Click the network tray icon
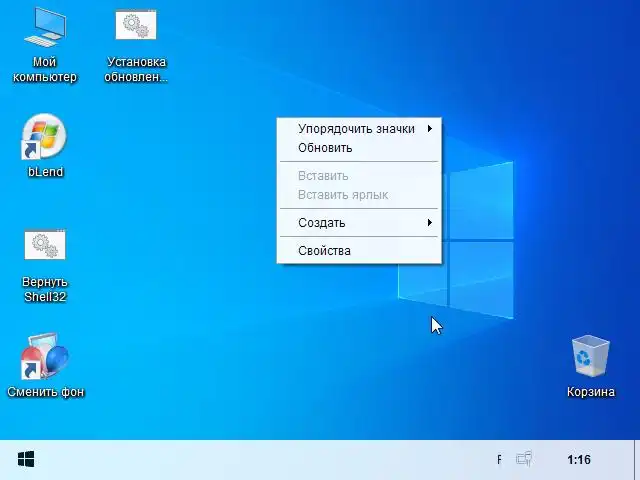 (x=524, y=459)
